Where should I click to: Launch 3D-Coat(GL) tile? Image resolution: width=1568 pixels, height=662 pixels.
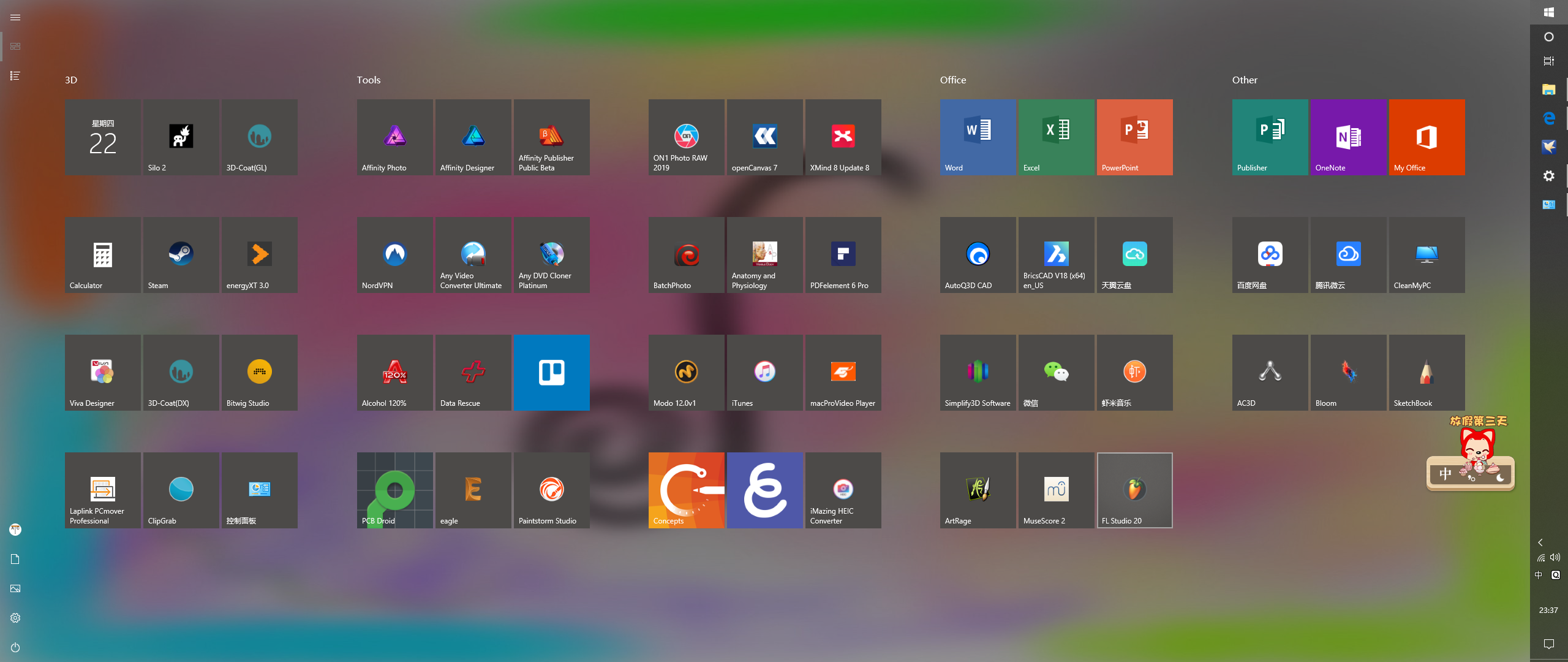pyautogui.click(x=259, y=137)
